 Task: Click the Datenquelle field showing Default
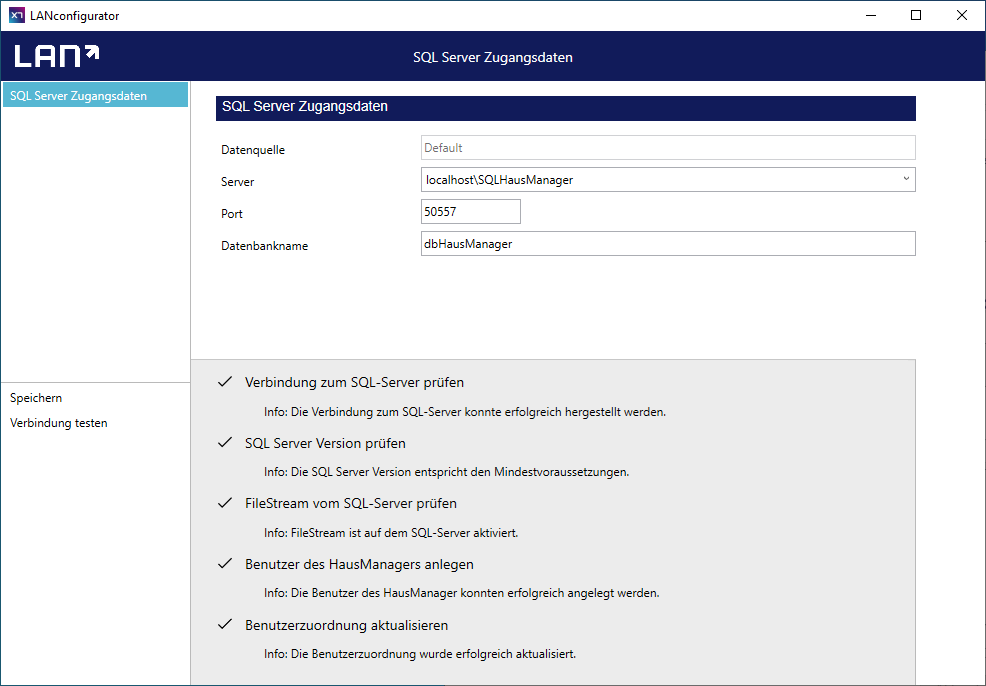pyautogui.click(x=668, y=148)
